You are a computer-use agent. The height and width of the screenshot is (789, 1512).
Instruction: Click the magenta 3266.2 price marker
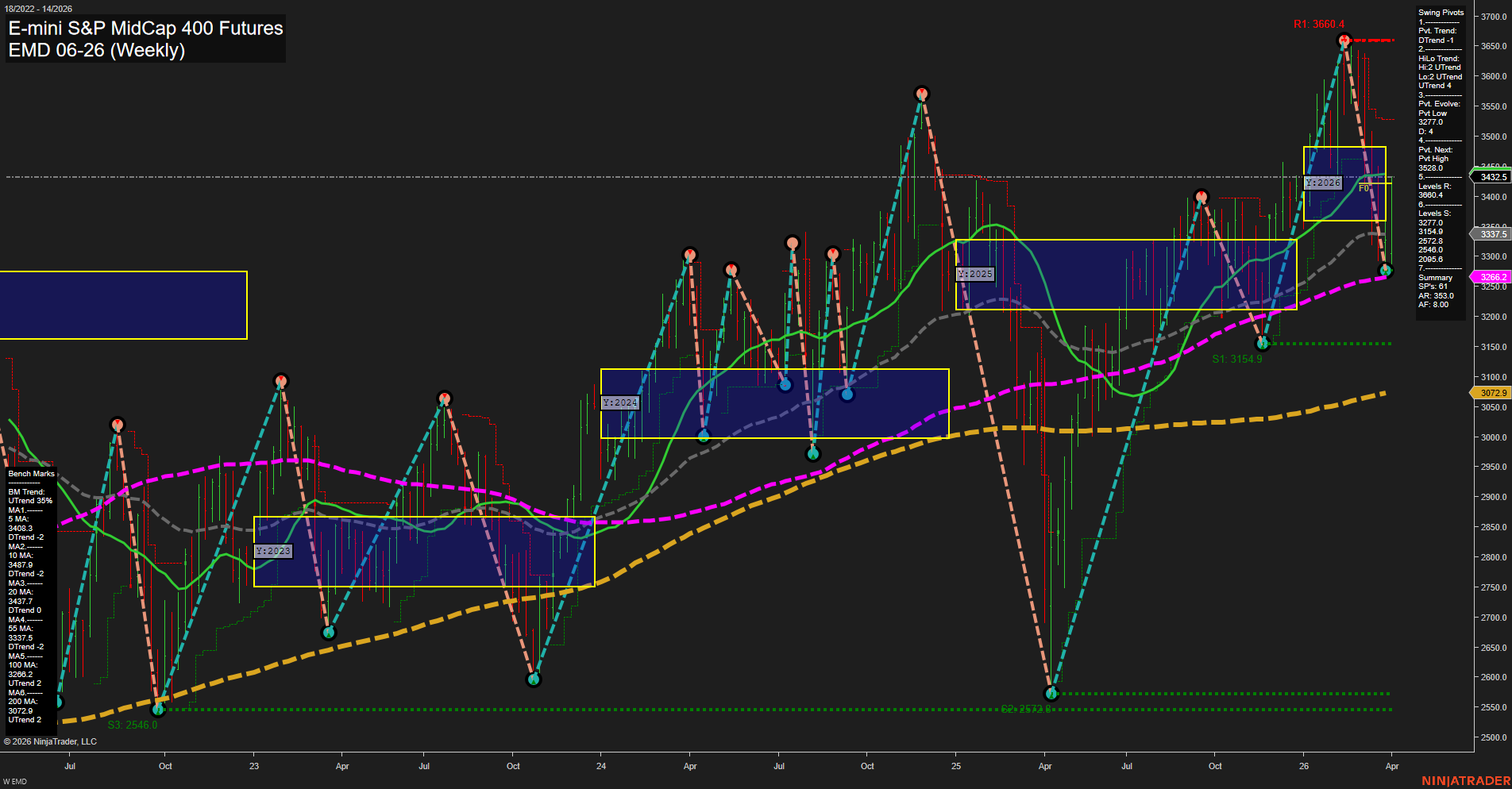pyautogui.click(x=1492, y=276)
